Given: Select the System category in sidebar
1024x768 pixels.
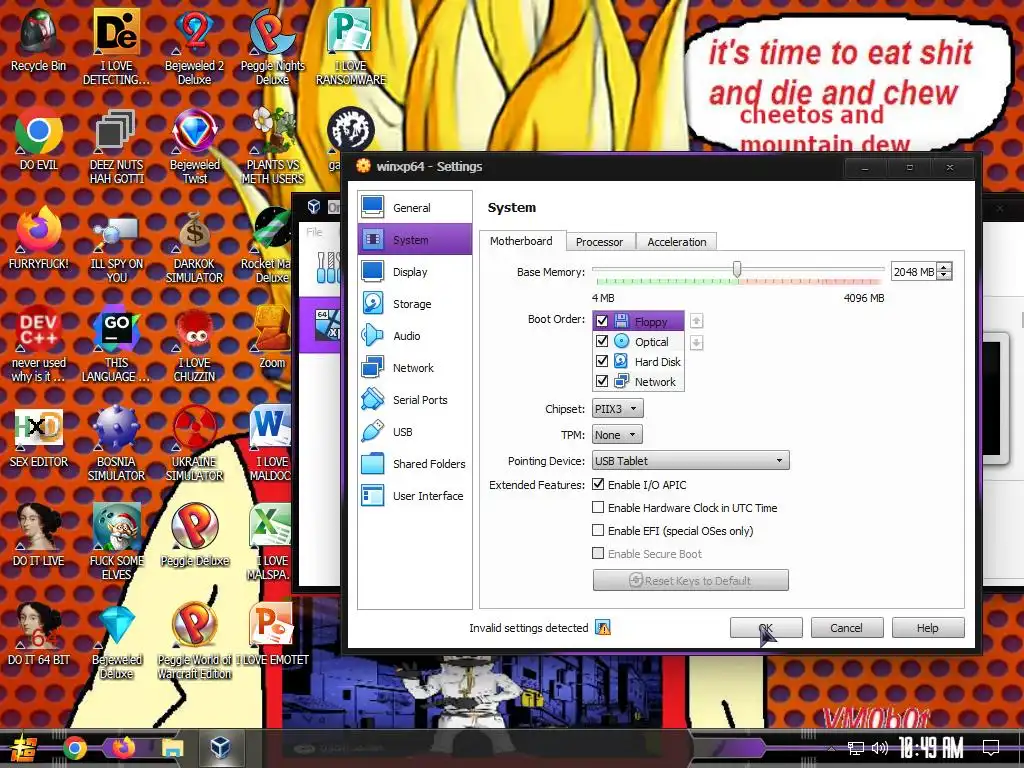Looking at the screenshot, I should pos(415,240).
